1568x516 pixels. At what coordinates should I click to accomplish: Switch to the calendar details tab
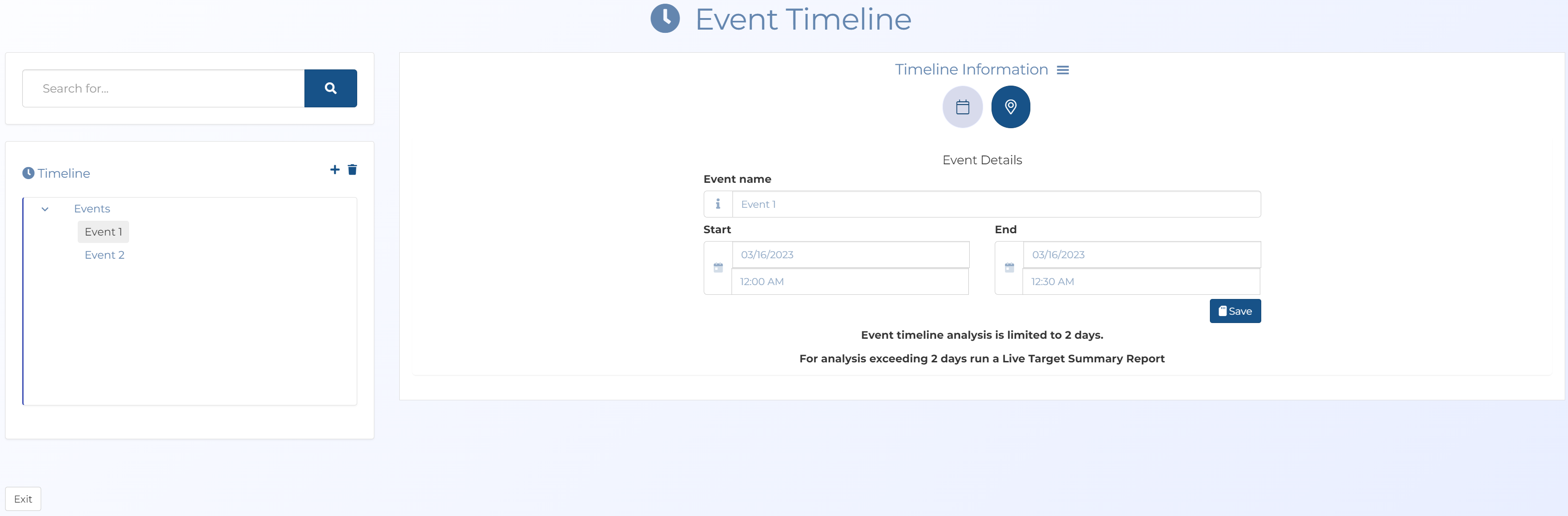(x=962, y=107)
